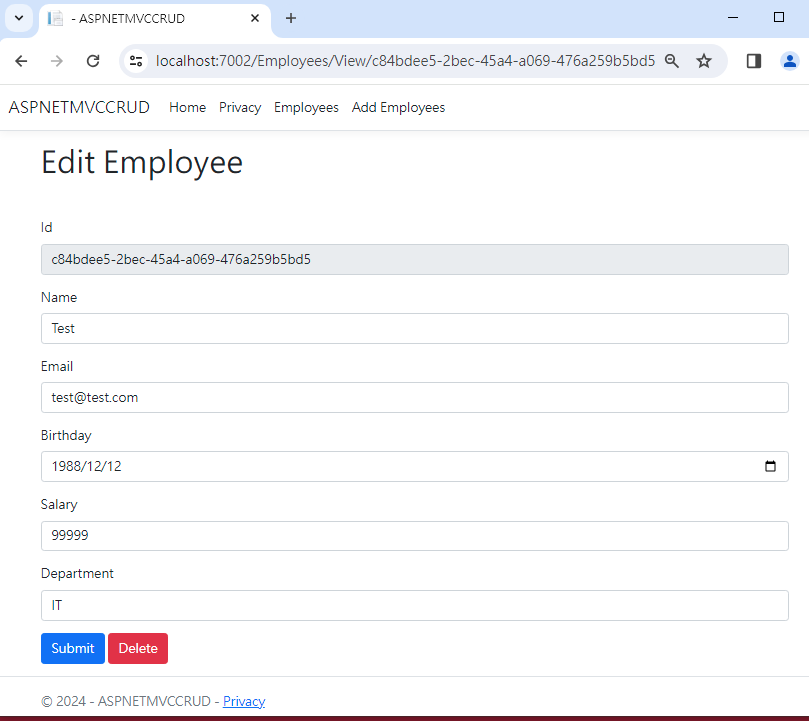The width and height of the screenshot is (809, 721).
Task: Open the Birthday calendar picker
Action: (x=770, y=466)
